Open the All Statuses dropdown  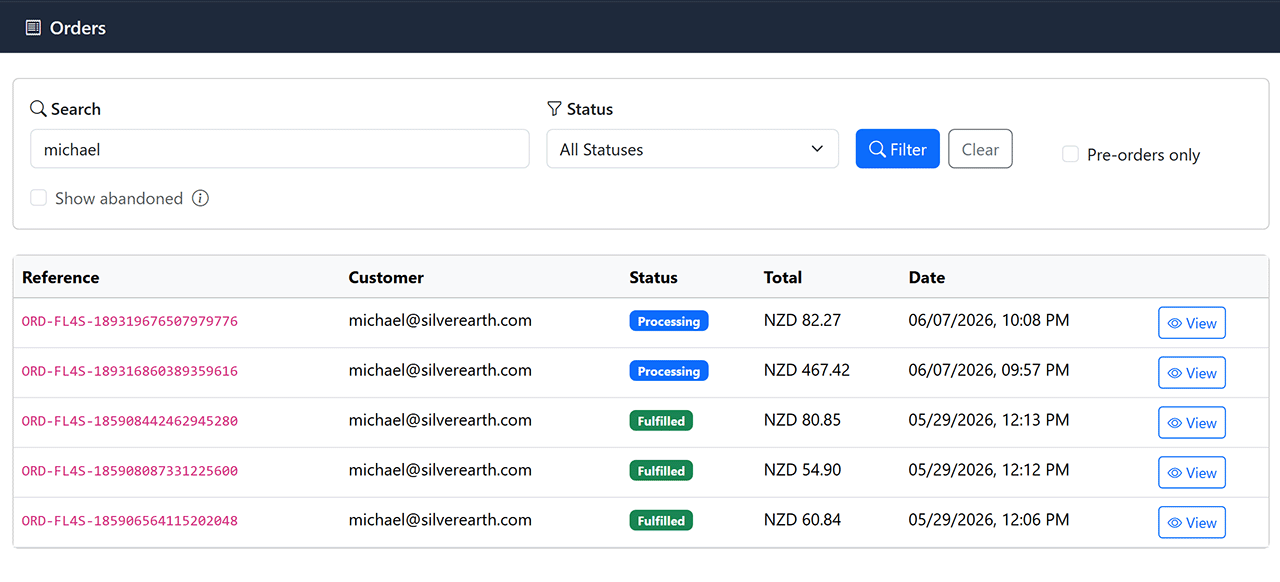692,149
